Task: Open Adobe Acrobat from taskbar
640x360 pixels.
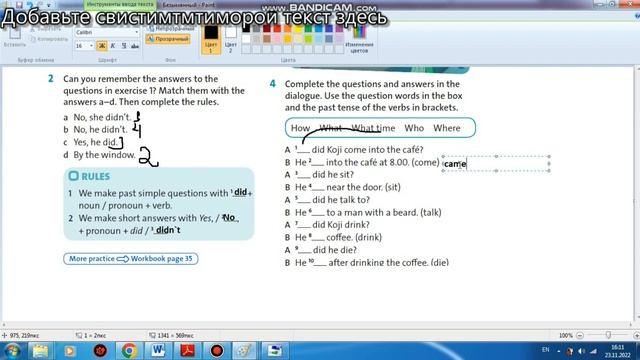Action: (x=187, y=351)
